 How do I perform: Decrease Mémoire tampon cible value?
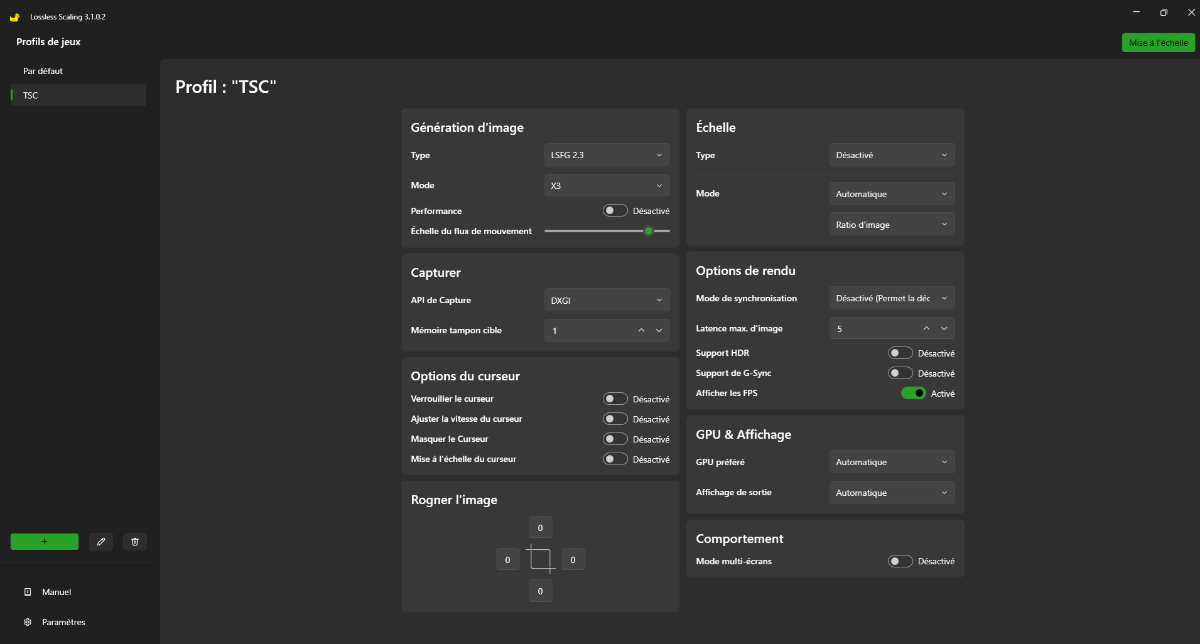pos(659,330)
